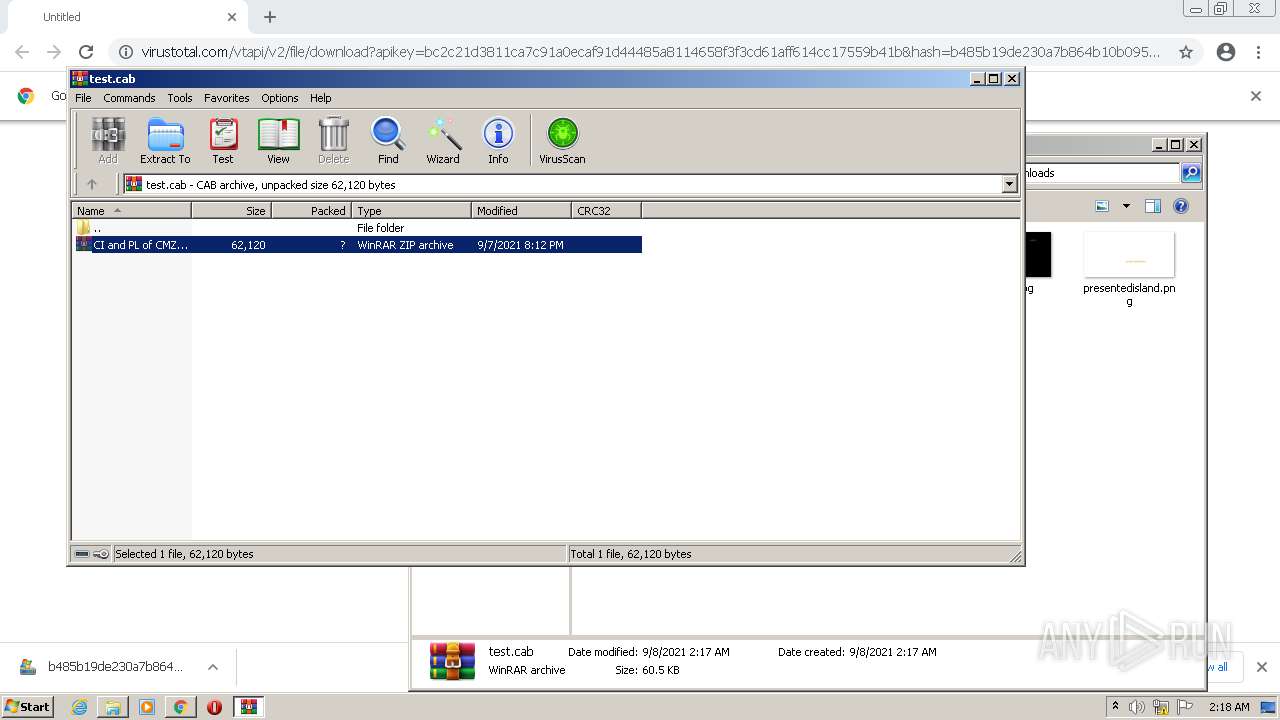Viewport: 1280px width, 720px height.
Task: Run the Test archive tool
Action: coord(223,141)
